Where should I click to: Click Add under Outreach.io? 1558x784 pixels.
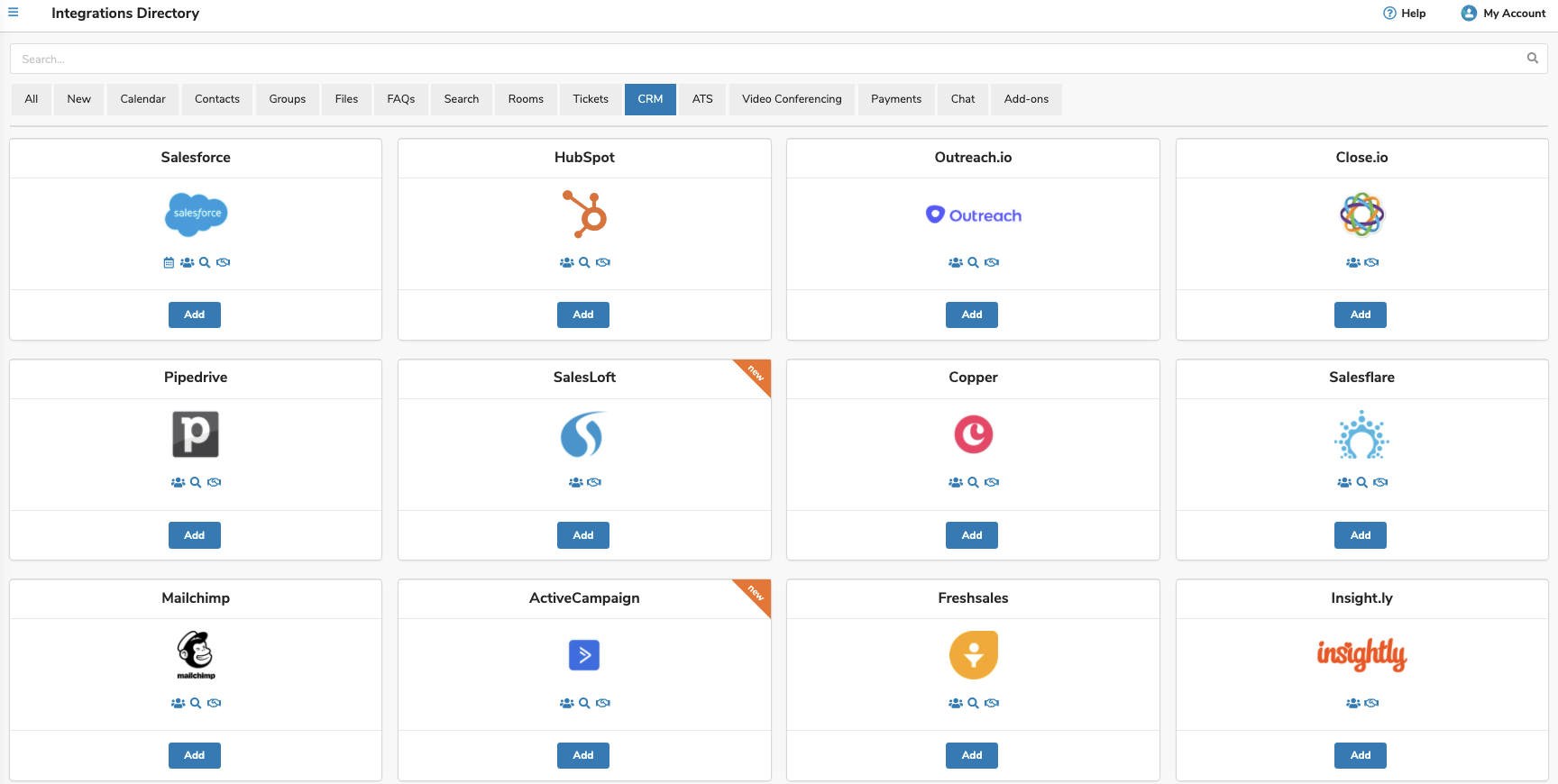click(972, 315)
